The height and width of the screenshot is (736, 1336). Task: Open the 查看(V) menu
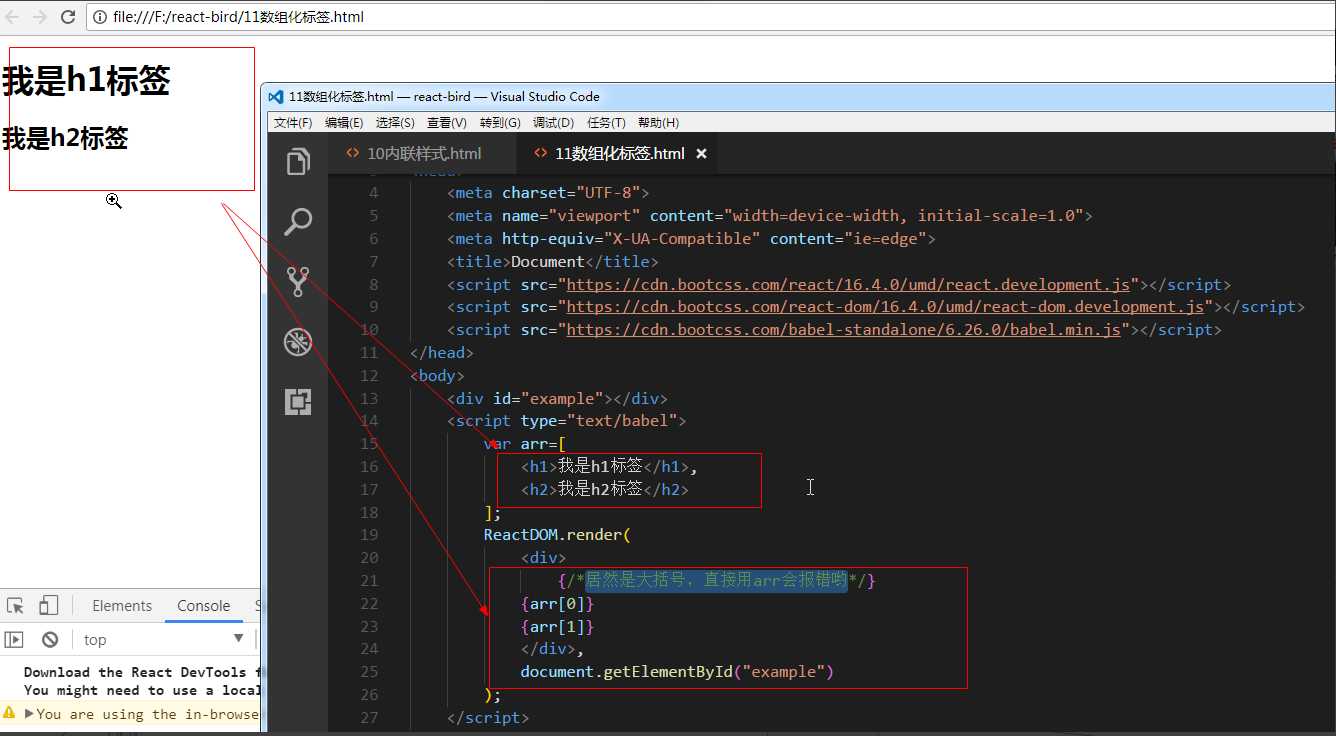(446, 122)
